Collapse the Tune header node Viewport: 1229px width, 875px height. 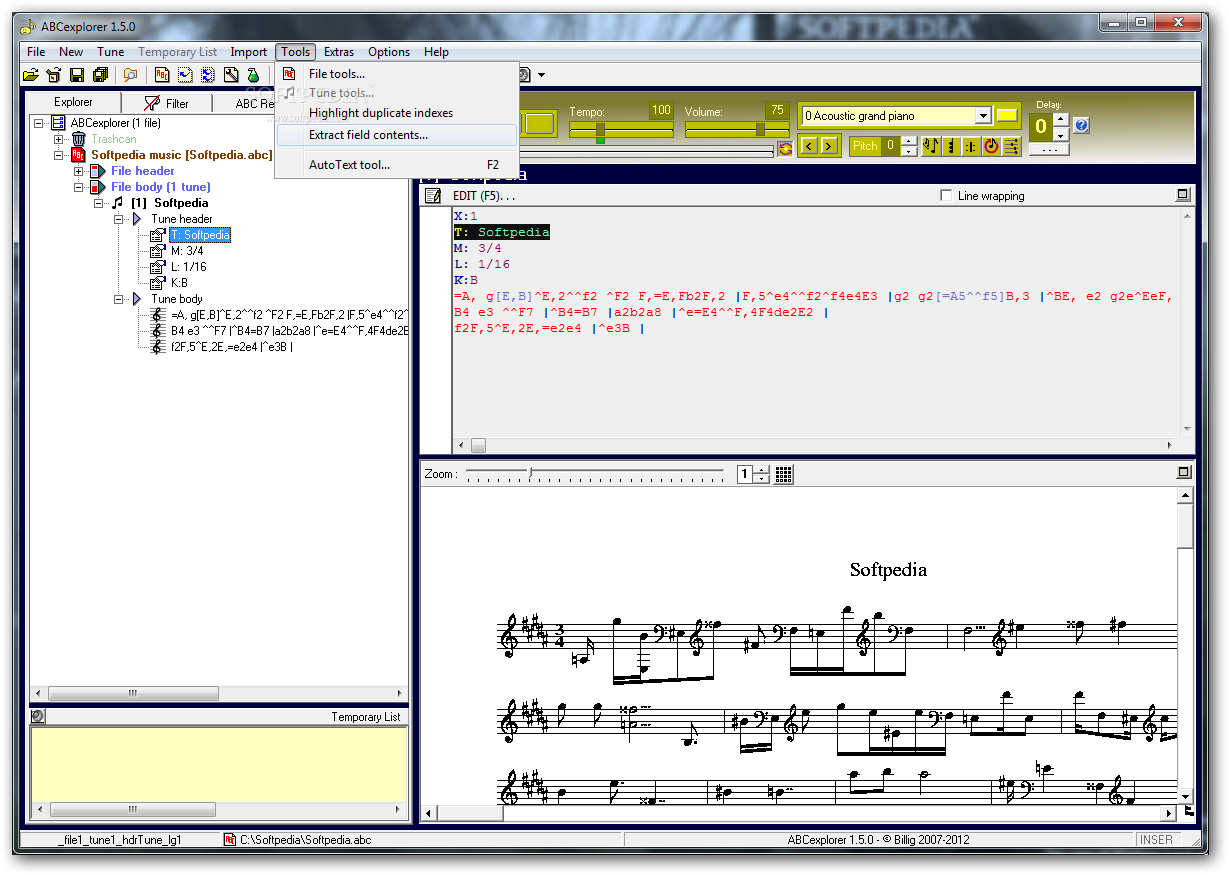(118, 219)
